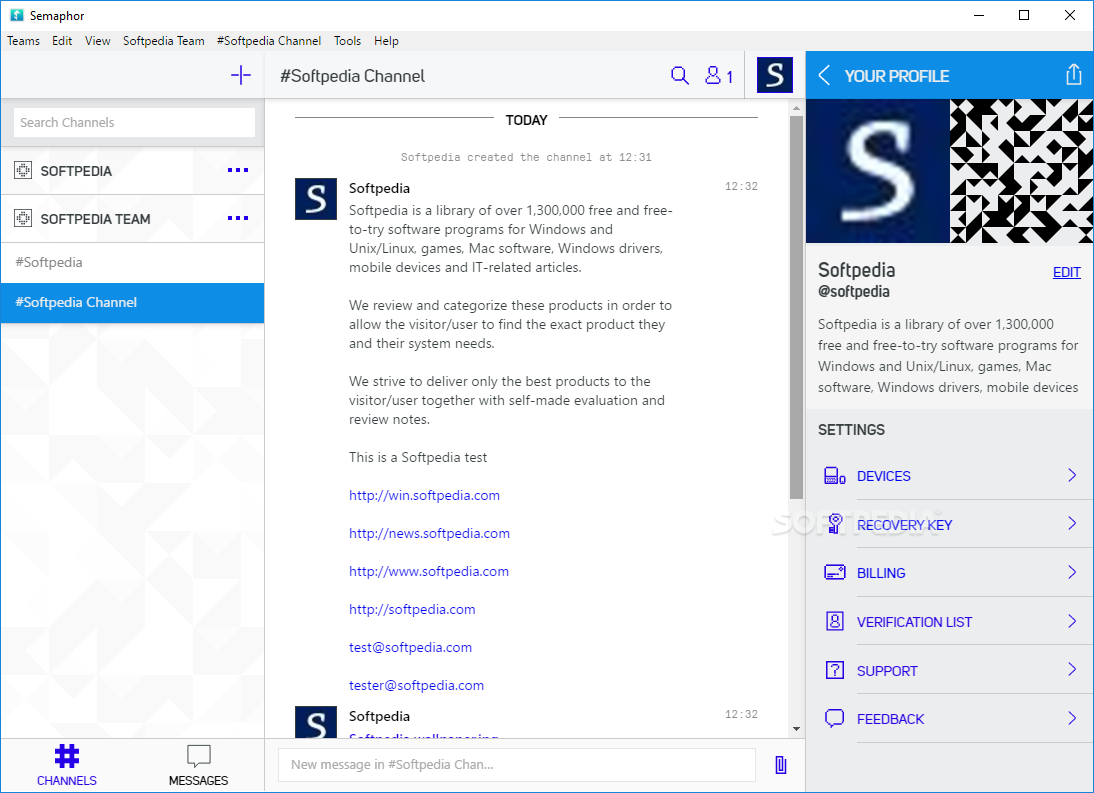Click the test@softpedia.com email link

(410, 647)
